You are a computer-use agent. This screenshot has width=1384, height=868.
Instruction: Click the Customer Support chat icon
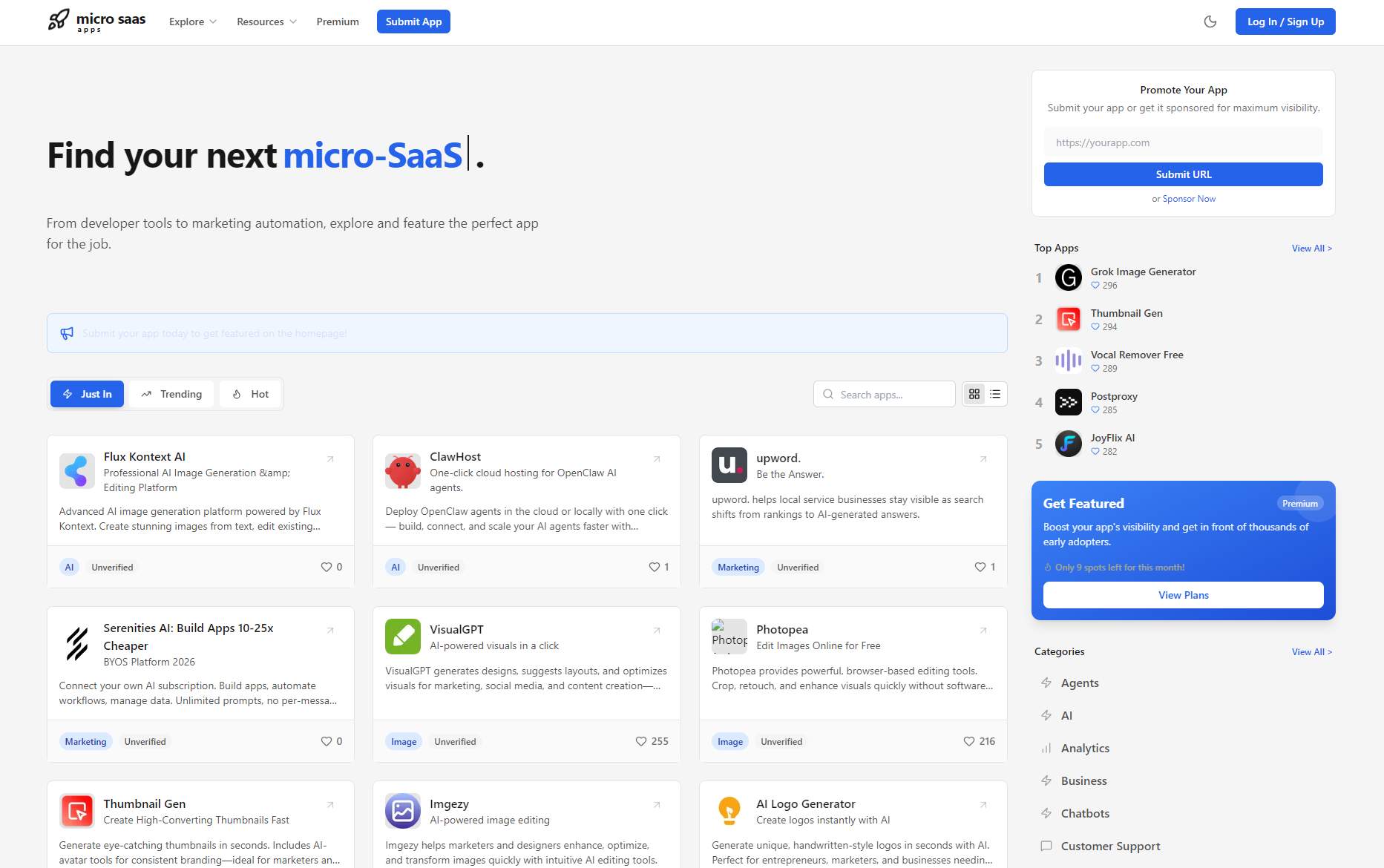coord(1047,846)
